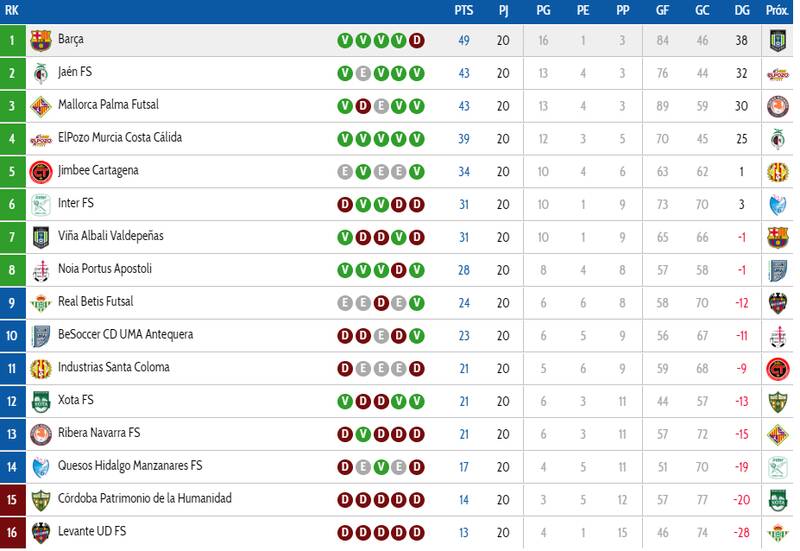Click Barça's last red D result badge
This screenshot has height=551, width=800.
(417, 41)
